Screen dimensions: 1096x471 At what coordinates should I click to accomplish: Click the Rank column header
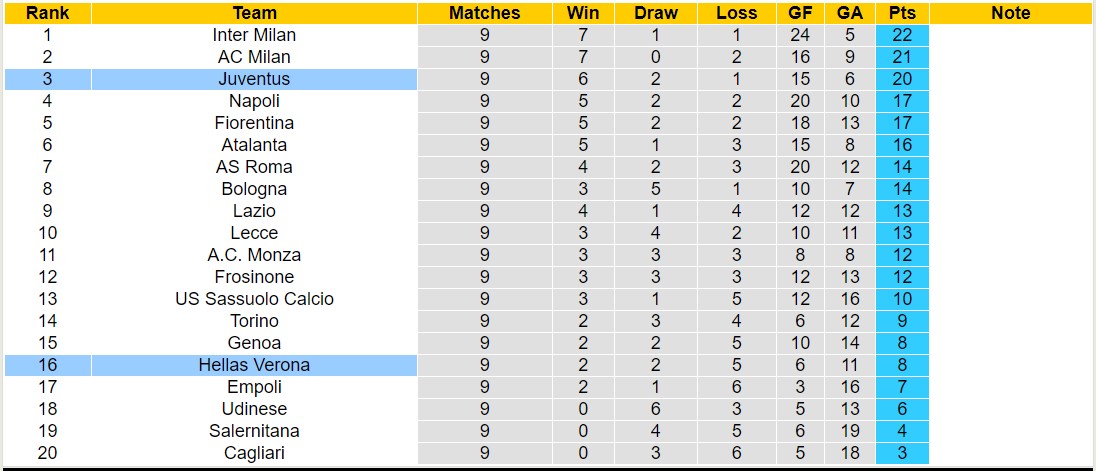pos(47,13)
